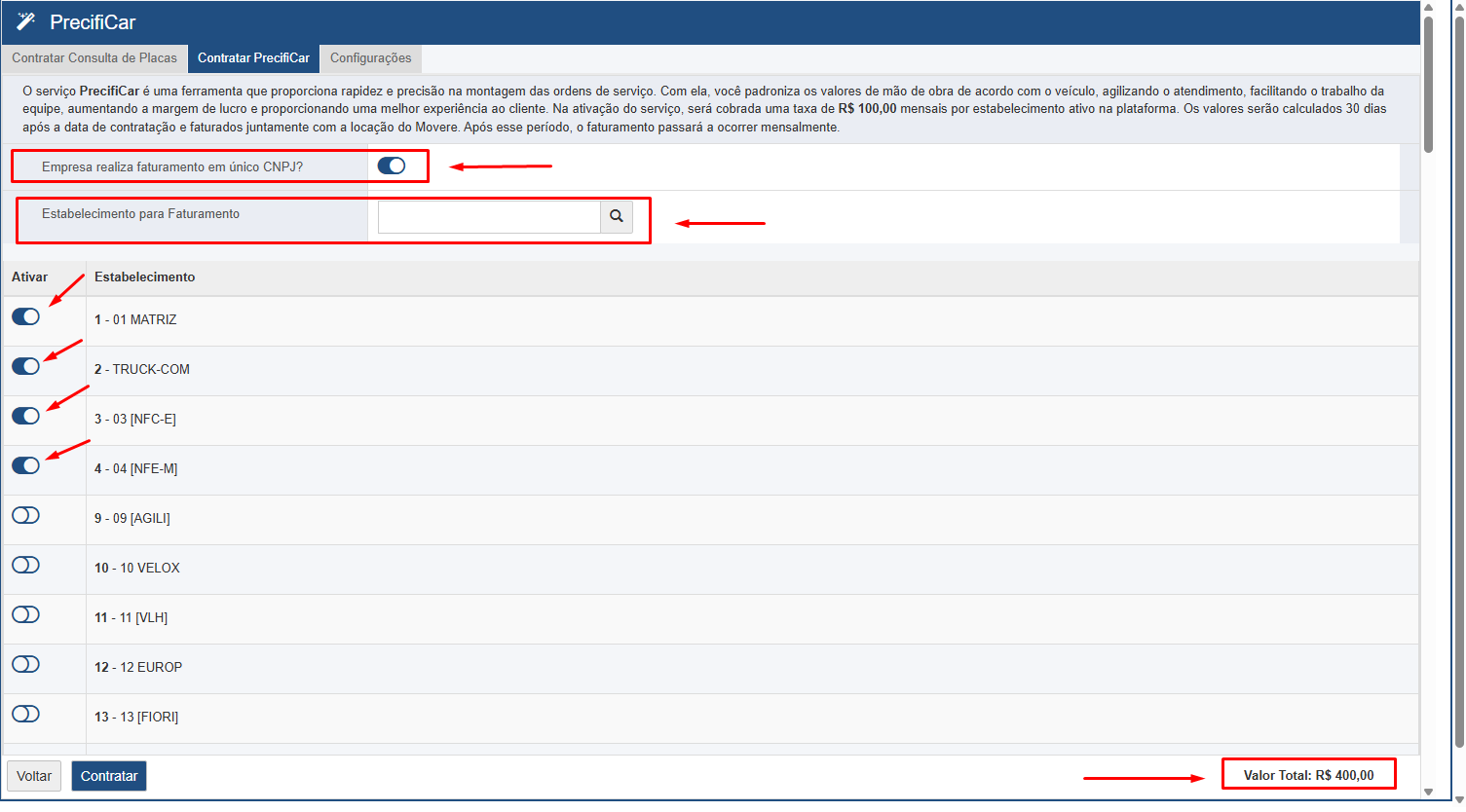Image resolution: width=1466 pixels, height=812 pixels.
Task: Click the Voltar button
Action: [x=34, y=776]
